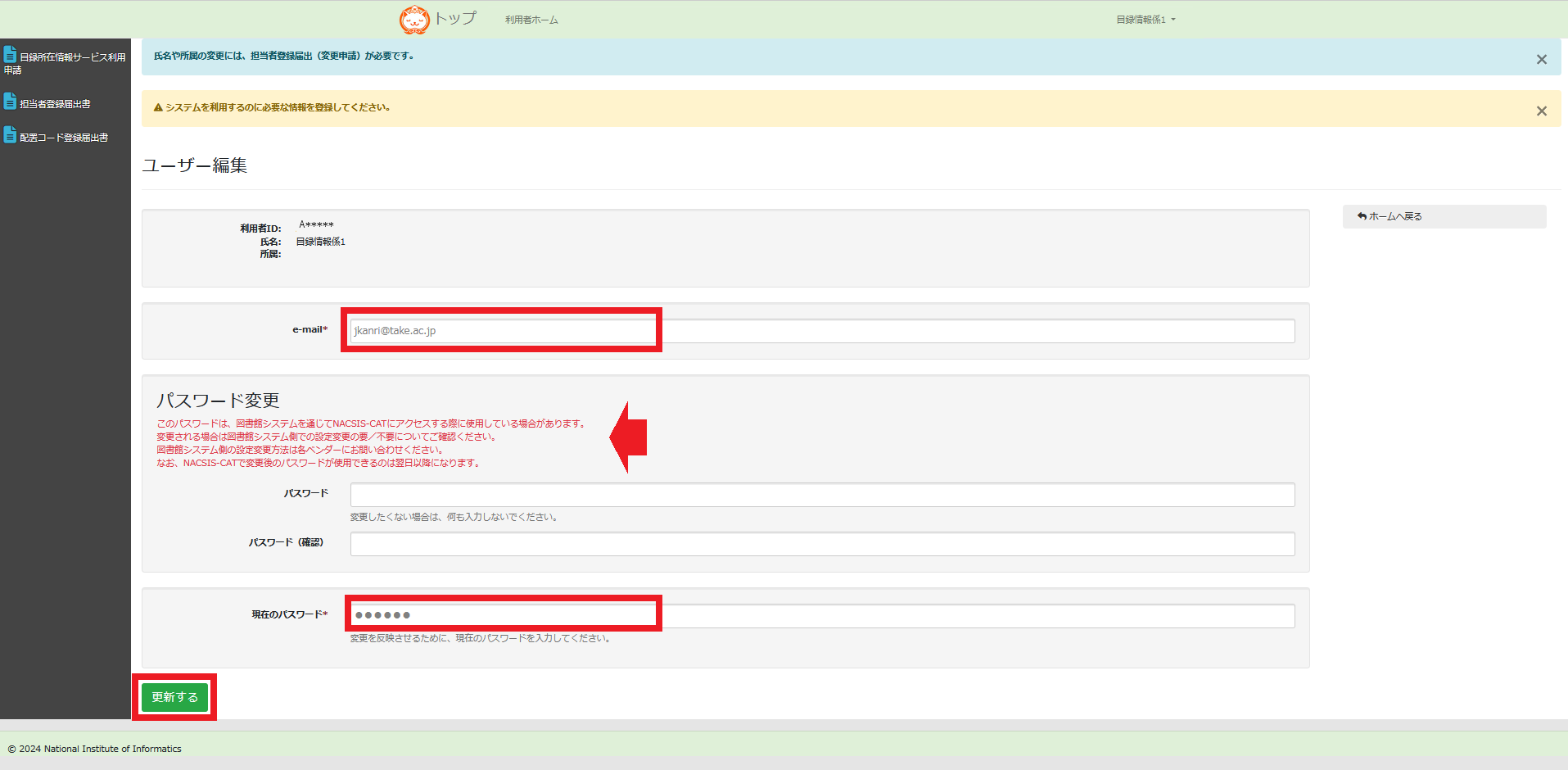Screen dimensions: 1568x770
Task: Click hint text 変更したくない場合は、何も入力しないでください
Action: point(454,517)
